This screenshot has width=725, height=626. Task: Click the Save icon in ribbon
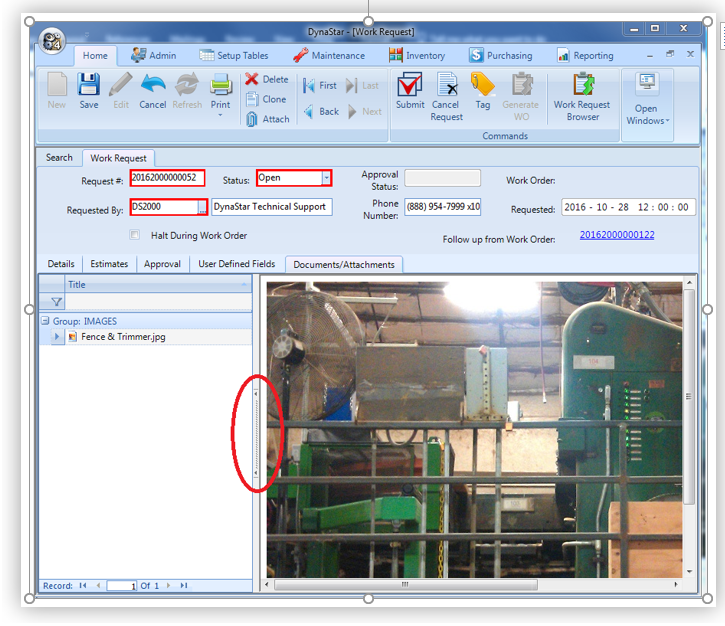[89, 86]
